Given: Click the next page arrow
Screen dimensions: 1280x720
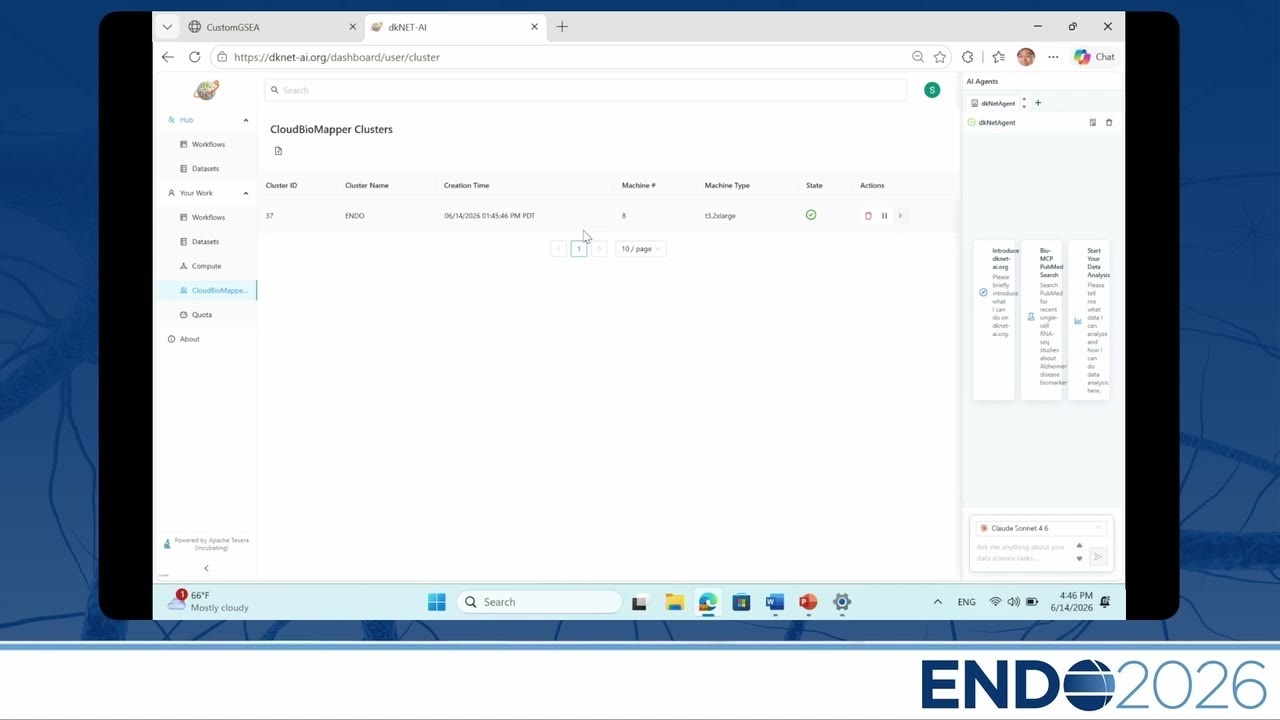Looking at the screenshot, I should coord(599,249).
